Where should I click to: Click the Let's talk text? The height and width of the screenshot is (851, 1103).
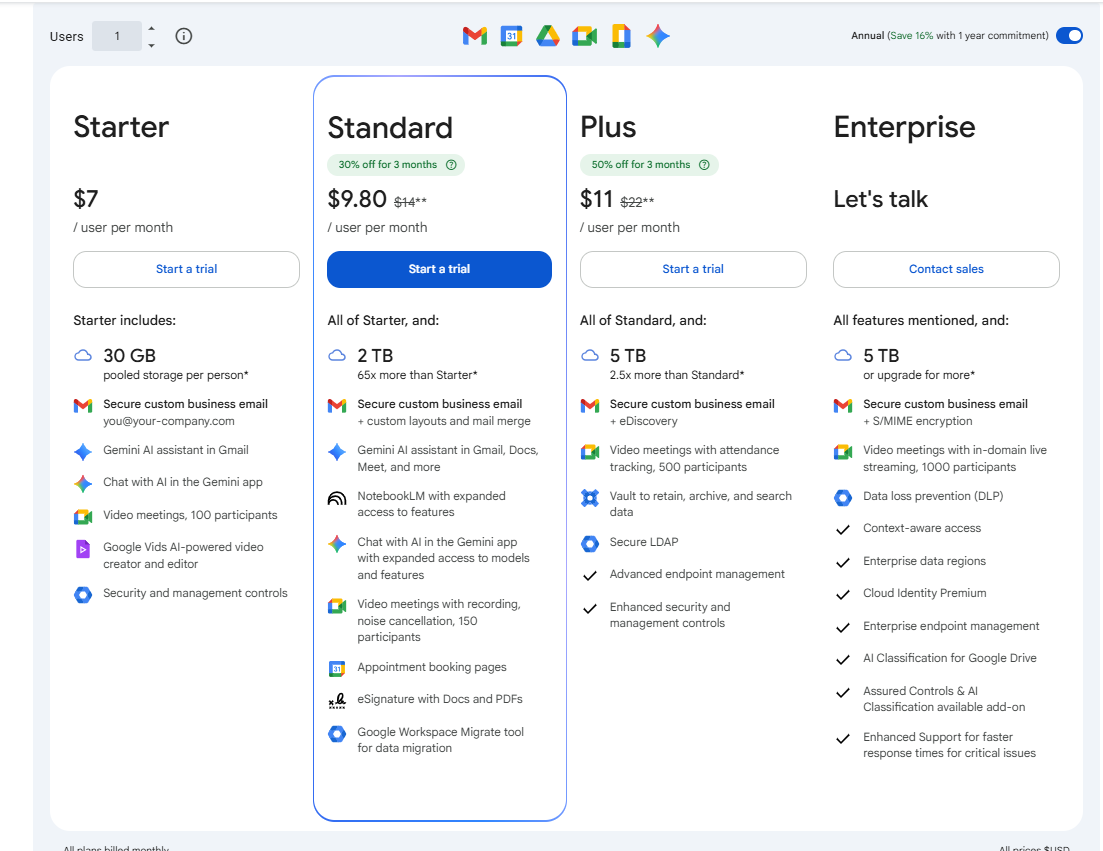(x=881, y=200)
